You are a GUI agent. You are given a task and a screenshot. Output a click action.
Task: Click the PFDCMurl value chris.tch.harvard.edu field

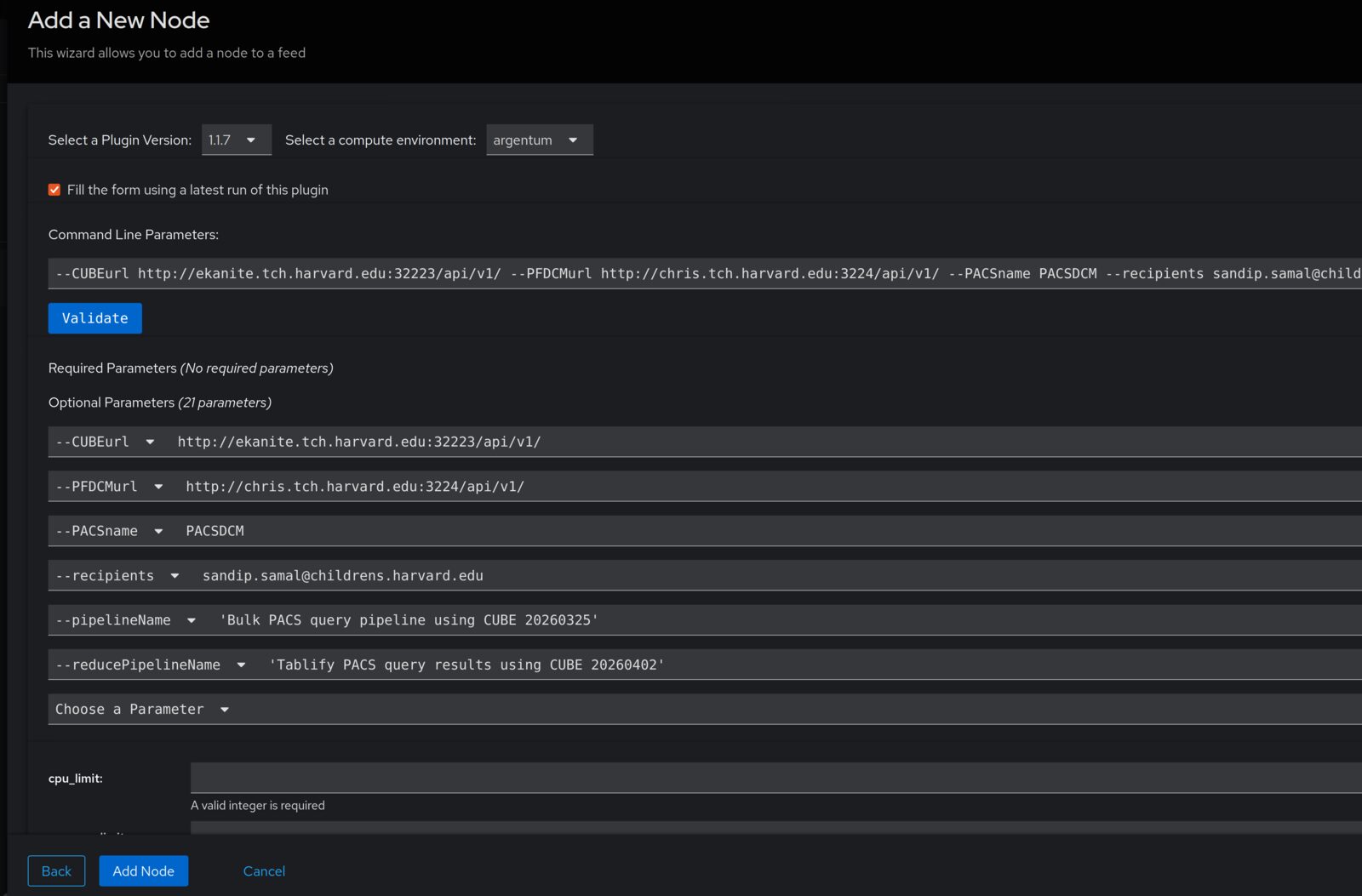[770, 486]
